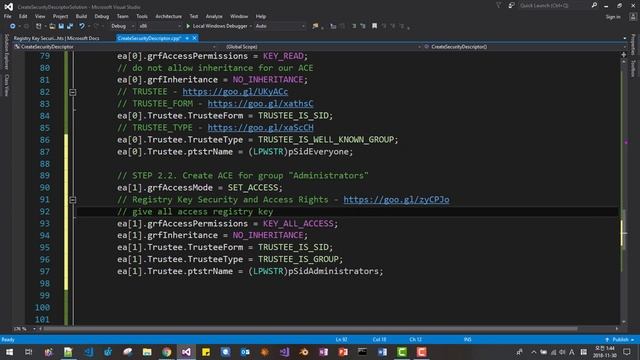Open Blender from the taskbar
Screen dimensions: 640x360
[x=304, y=352]
